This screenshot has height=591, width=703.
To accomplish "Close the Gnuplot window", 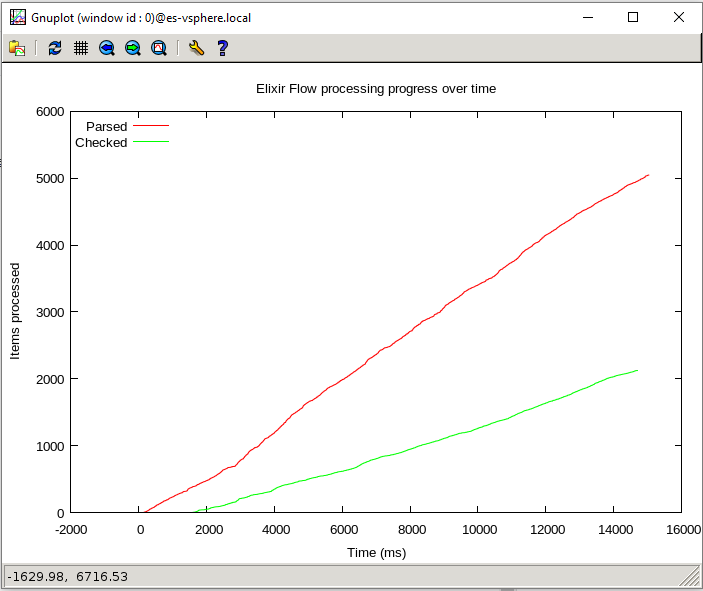I will click(x=679, y=17).
